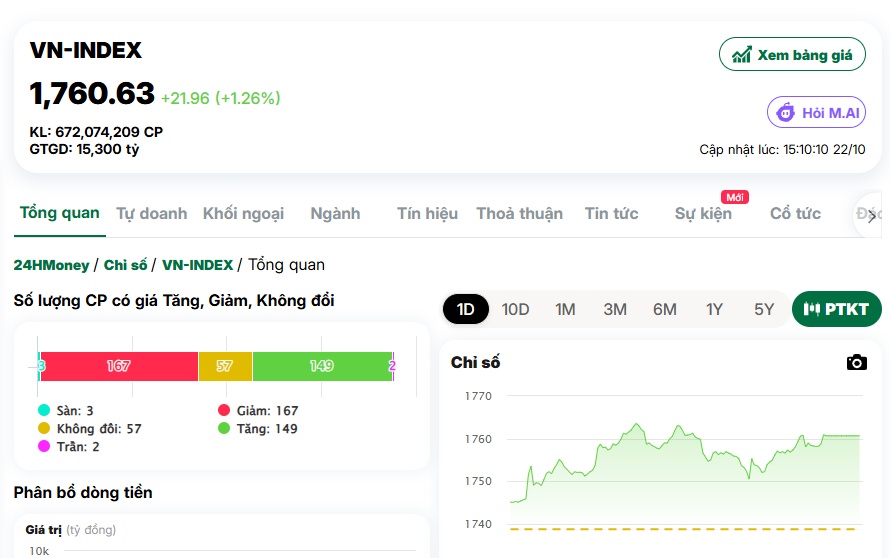Ask M.AI using Hỏi M.AI button
Viewport: 890px width, 558px height.
[x=816, y=112]
